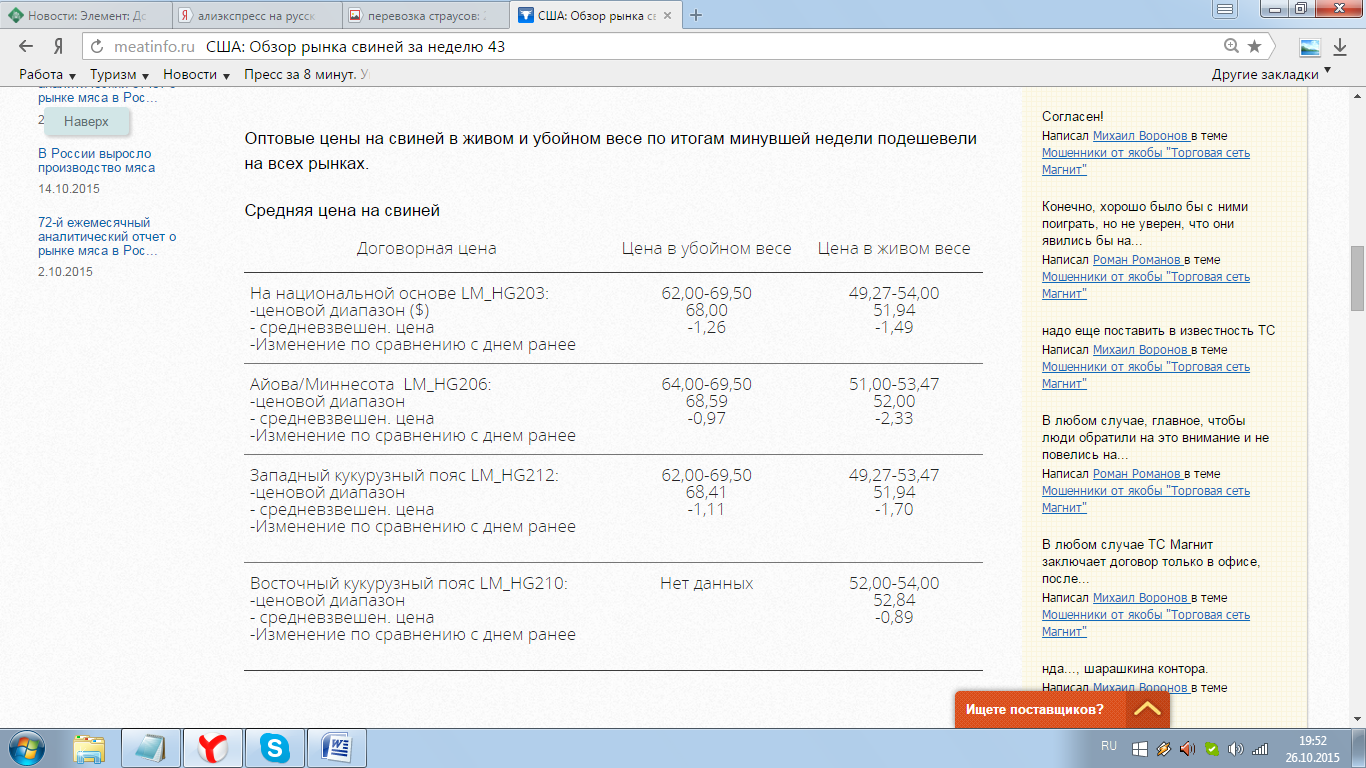Viewport: 1366px width, 768px height.
Task: Expand the 'Туризм' bookmarks folder
Action: click(119, 75)
